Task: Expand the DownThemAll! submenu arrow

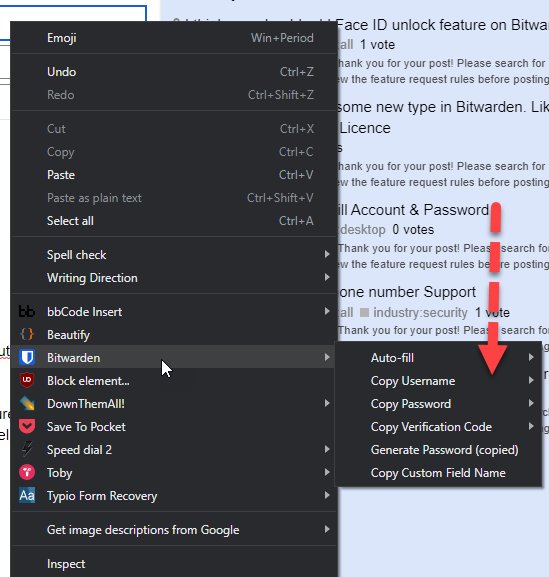Action: tap(327, 403)
